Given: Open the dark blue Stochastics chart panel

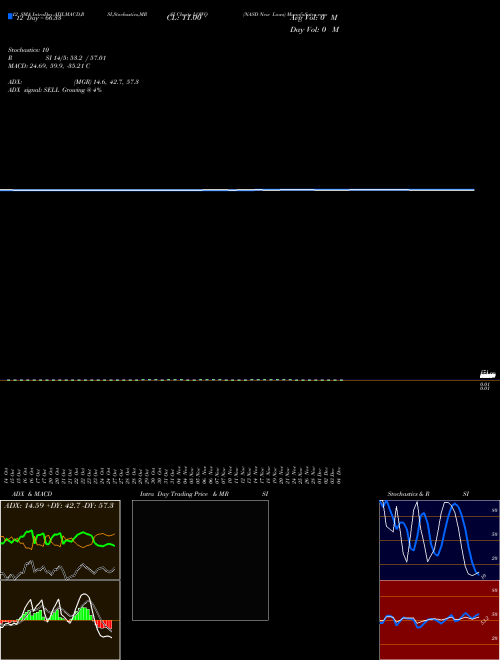Looking at the screenshot, I should [x=439, y=540].
